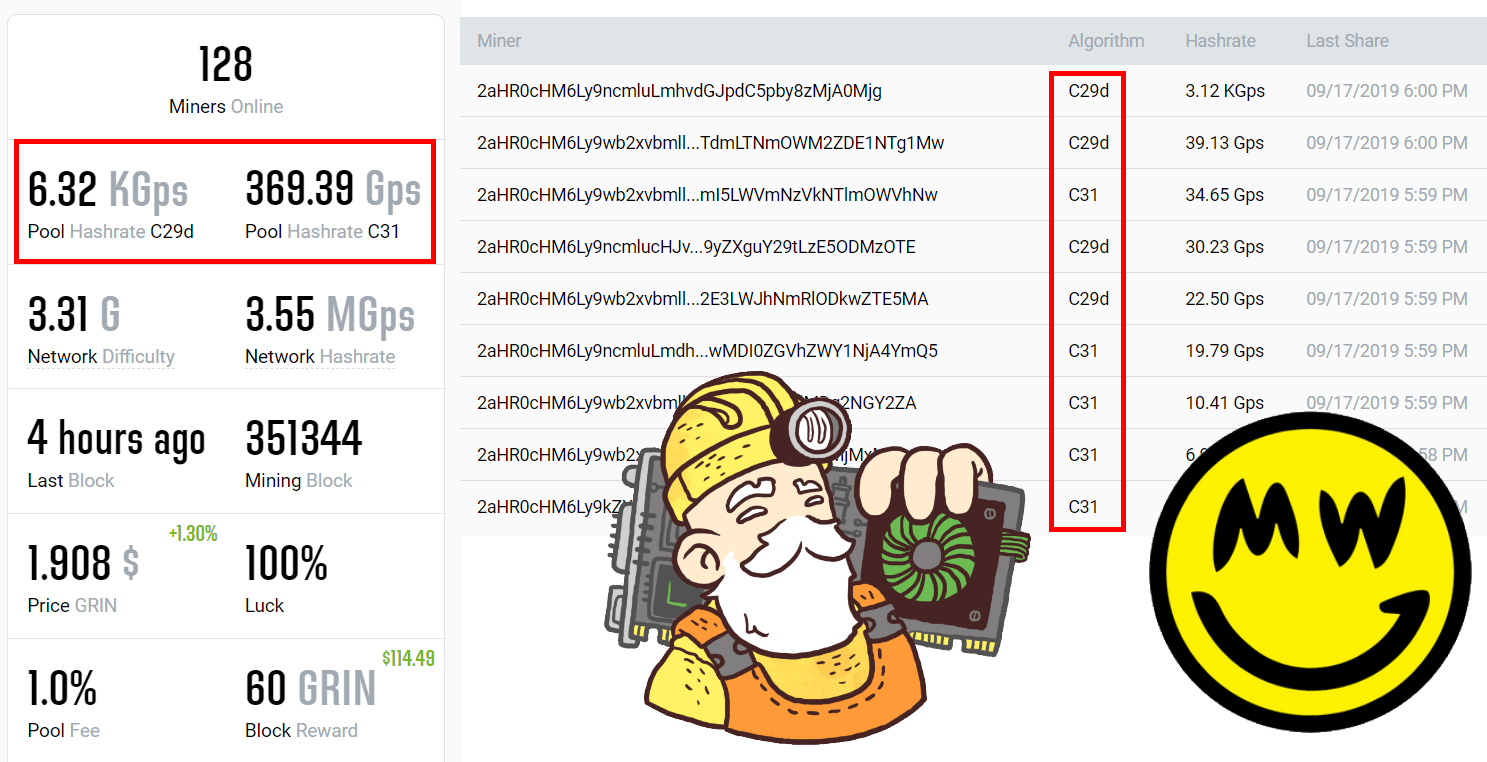Click the Block Reward label

coord(301,731)
